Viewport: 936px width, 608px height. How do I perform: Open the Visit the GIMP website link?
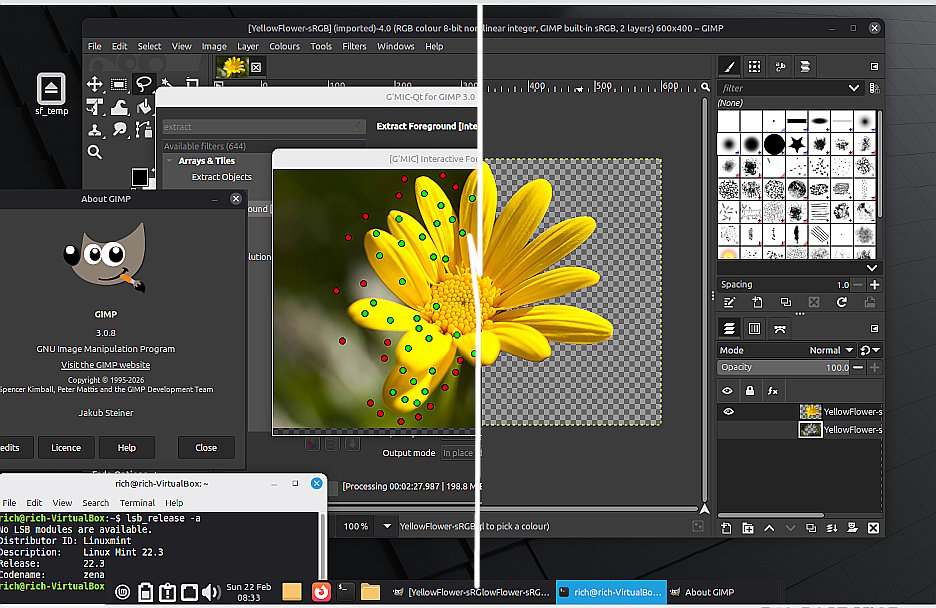coord(106,365)
